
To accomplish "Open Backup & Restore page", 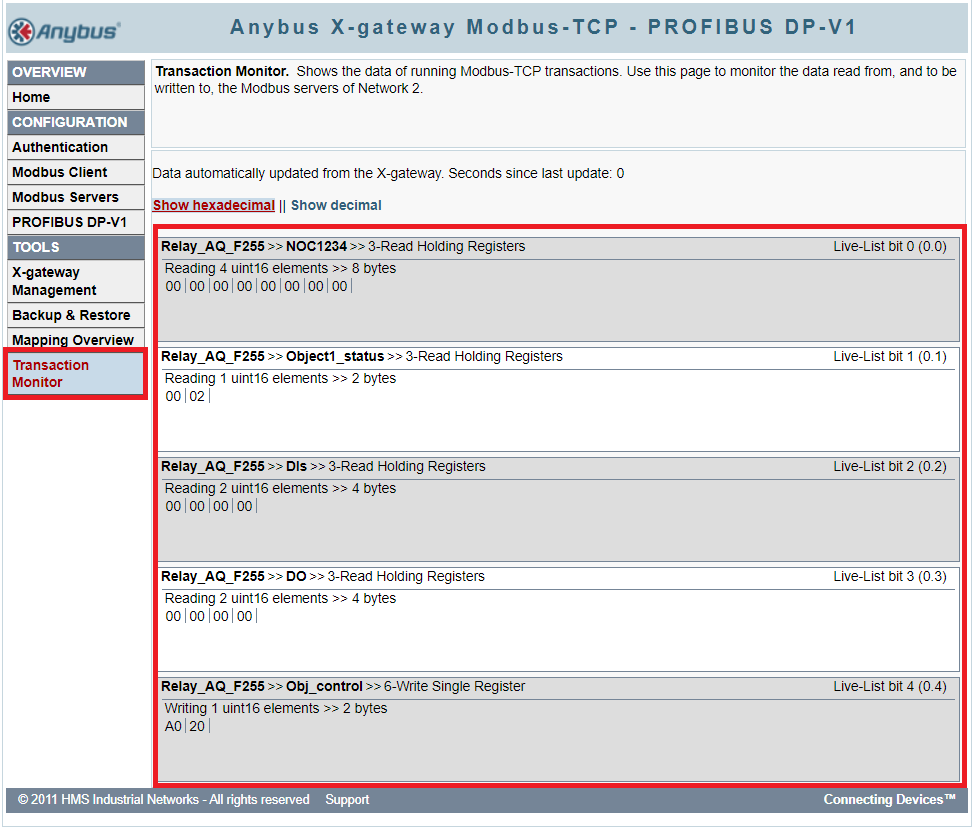I will pos(75,315).
